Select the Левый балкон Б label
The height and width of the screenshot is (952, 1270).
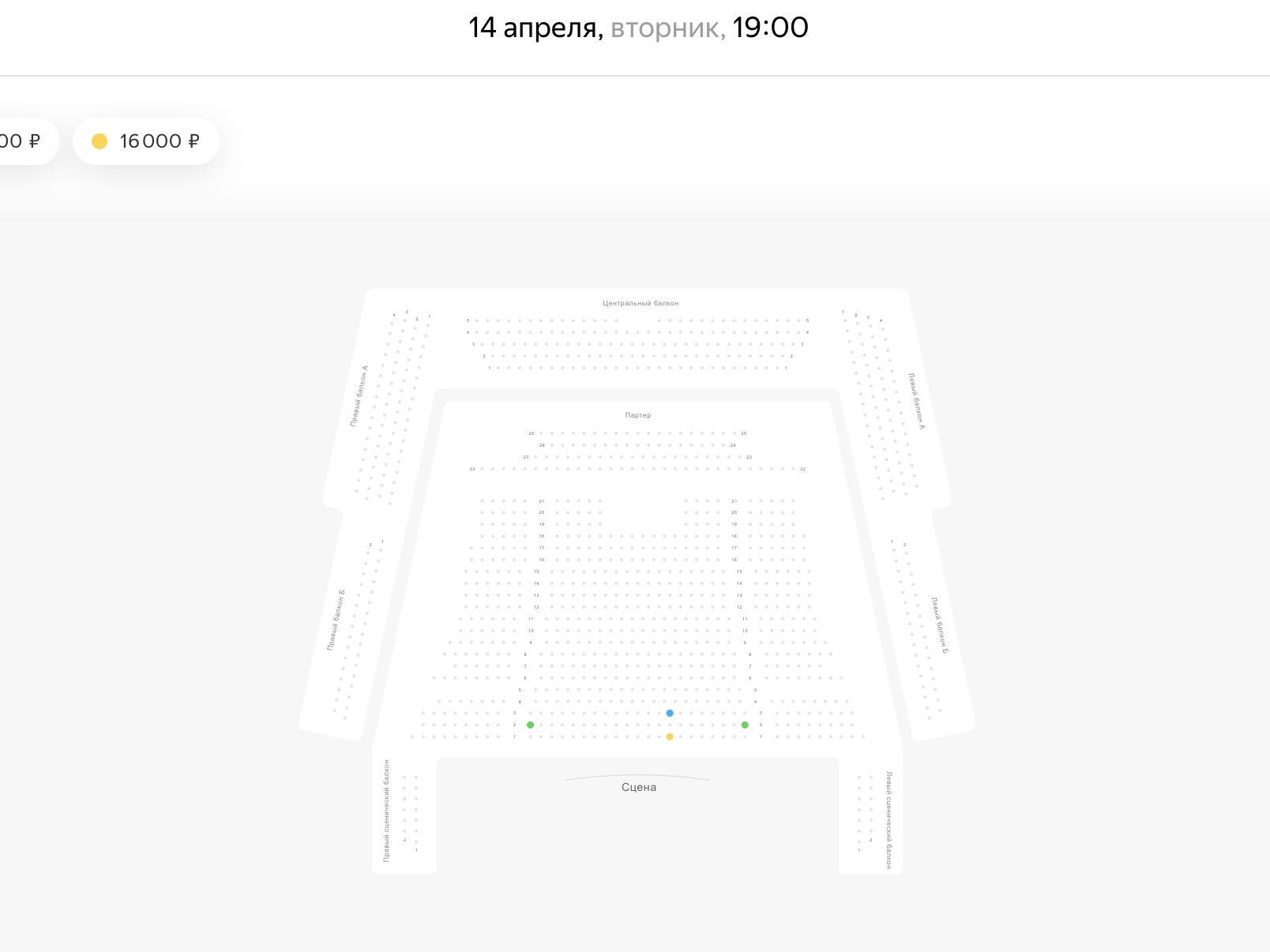click(x=939, y=625)
